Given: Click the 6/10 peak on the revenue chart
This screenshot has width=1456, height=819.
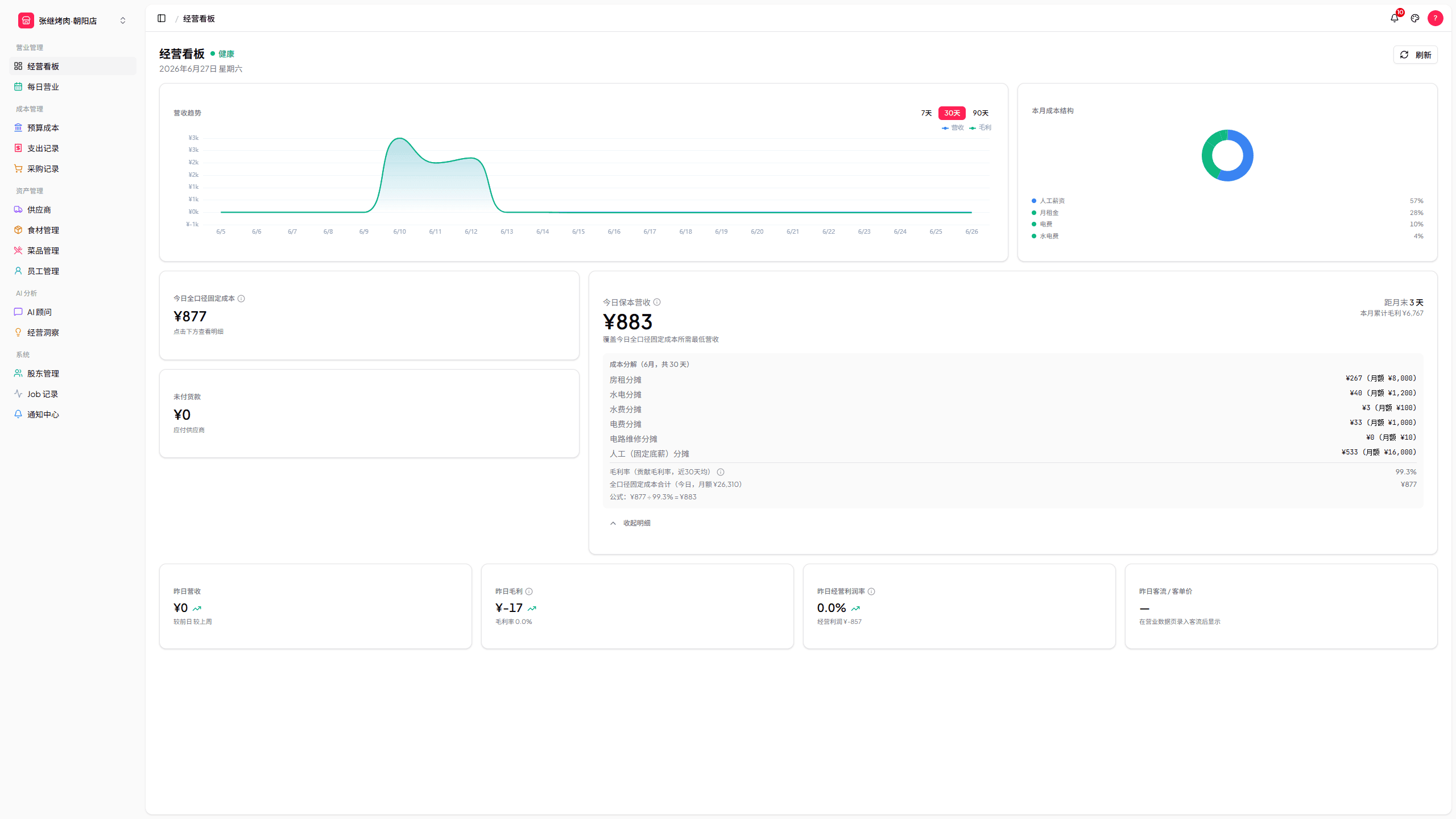Looking at the screenshot, I should click(x=400, y=138).
